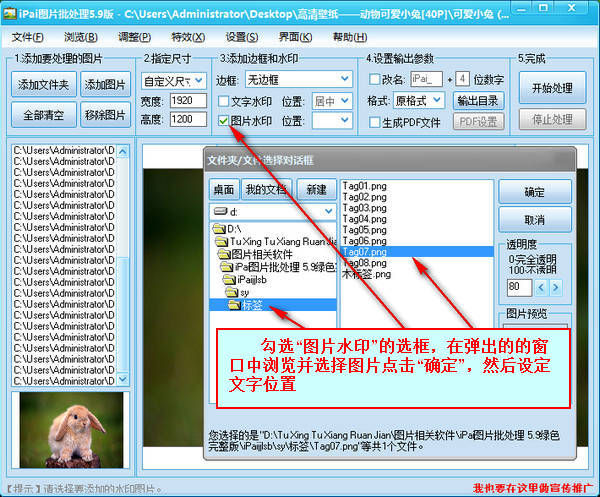Uncheck the 图片水印 checkbox
This screenshot has height=497, width=600.
point(223,121)
